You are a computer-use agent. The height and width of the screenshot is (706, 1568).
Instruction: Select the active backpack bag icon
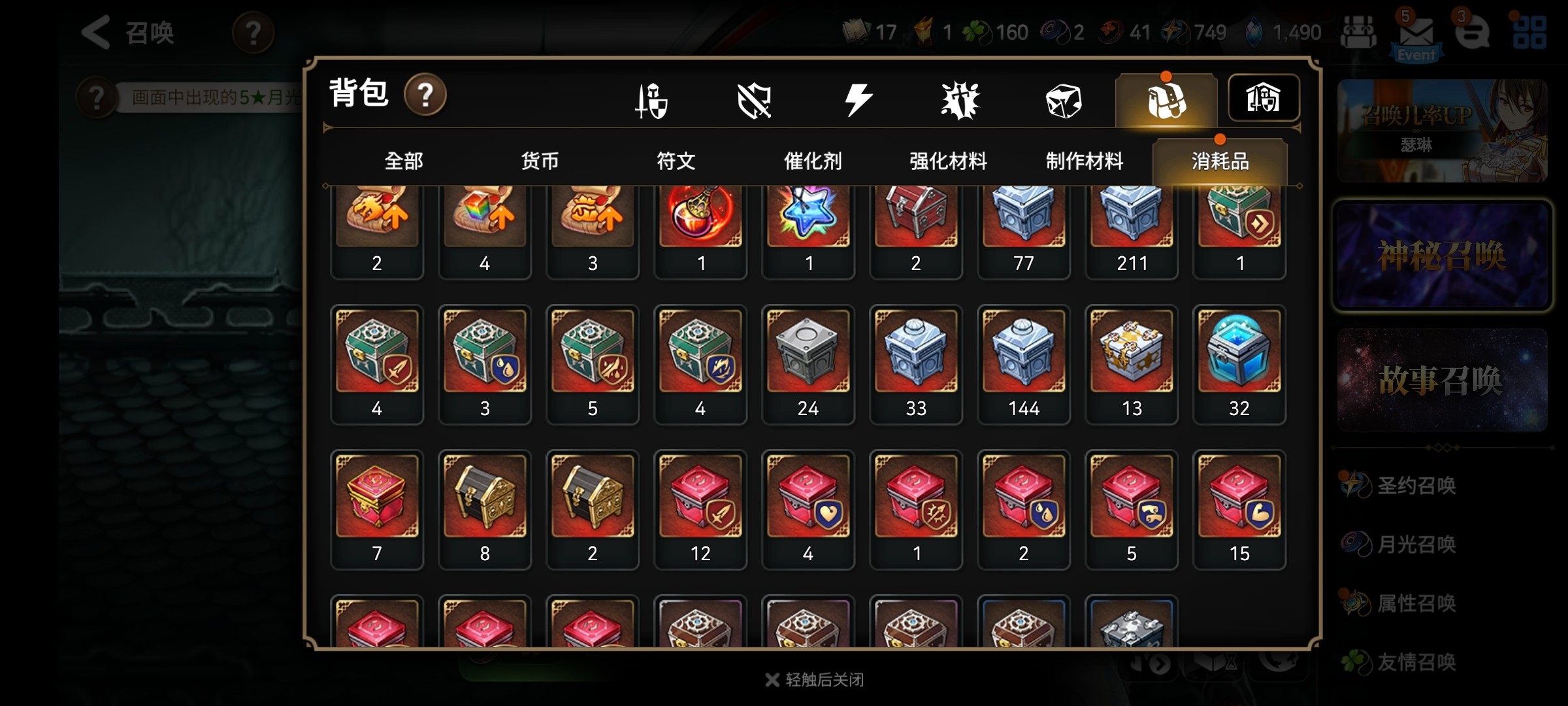(x=1166, y=100)
